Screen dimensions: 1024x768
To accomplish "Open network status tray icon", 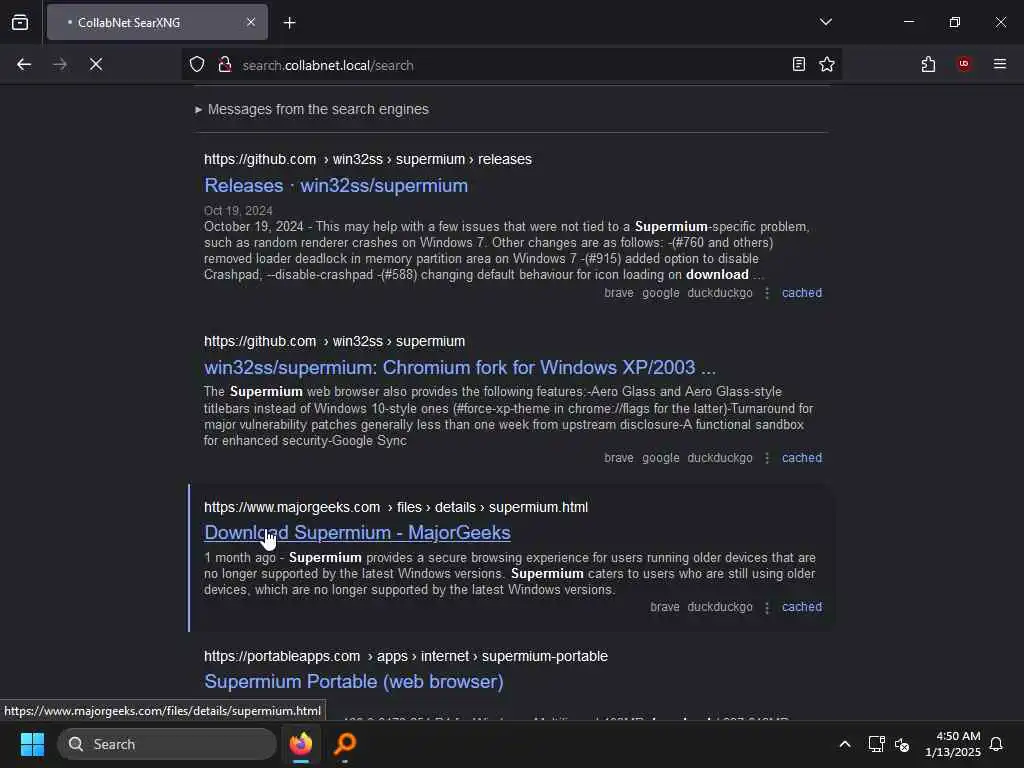I will 876,744.
